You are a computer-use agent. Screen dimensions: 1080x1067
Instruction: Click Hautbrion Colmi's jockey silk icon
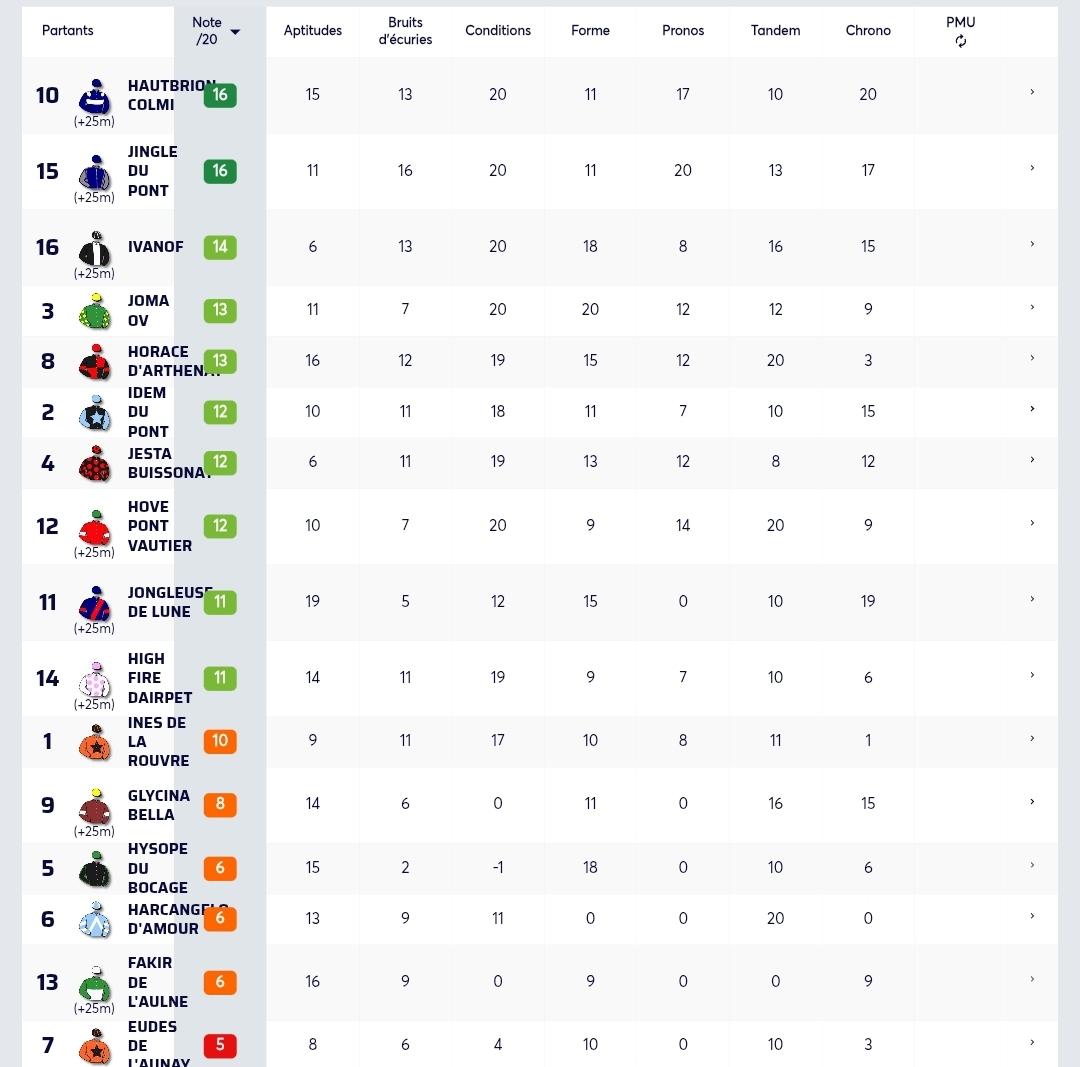[95, 96]
